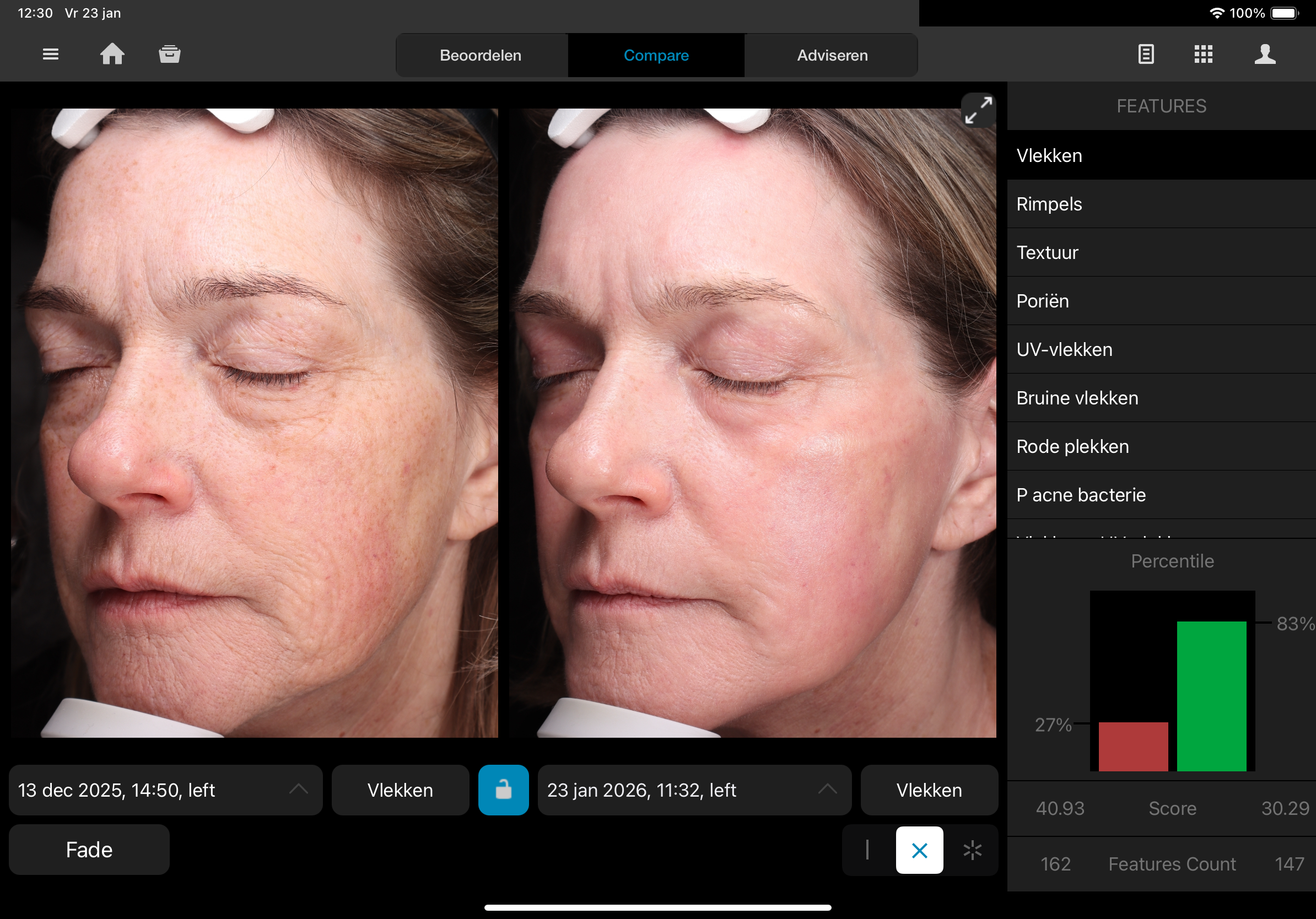This screenshot has height=919, width=1316.
Task: Click the score value 30.29
Action: (x=1285, y=808)
